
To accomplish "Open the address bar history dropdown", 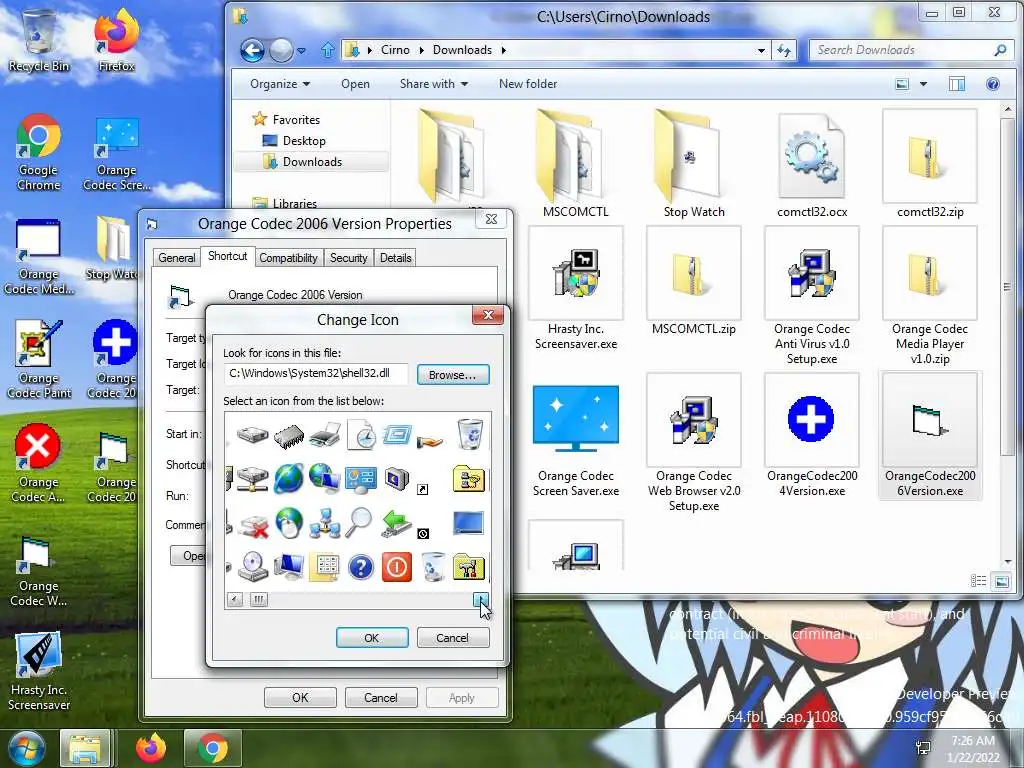I will 761,50.
